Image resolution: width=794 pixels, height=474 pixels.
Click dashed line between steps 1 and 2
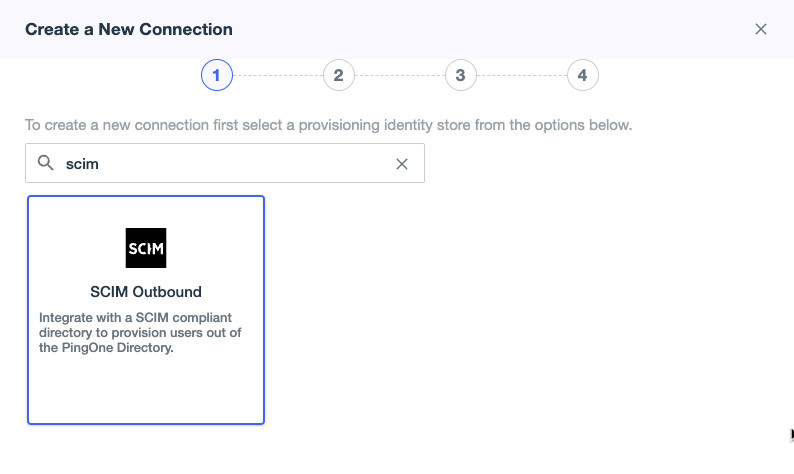pos(277,75)
